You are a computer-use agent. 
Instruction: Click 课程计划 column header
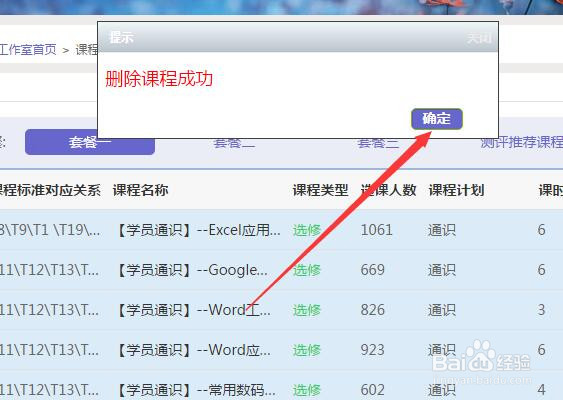pyautogui.click(x=456, y=190)
